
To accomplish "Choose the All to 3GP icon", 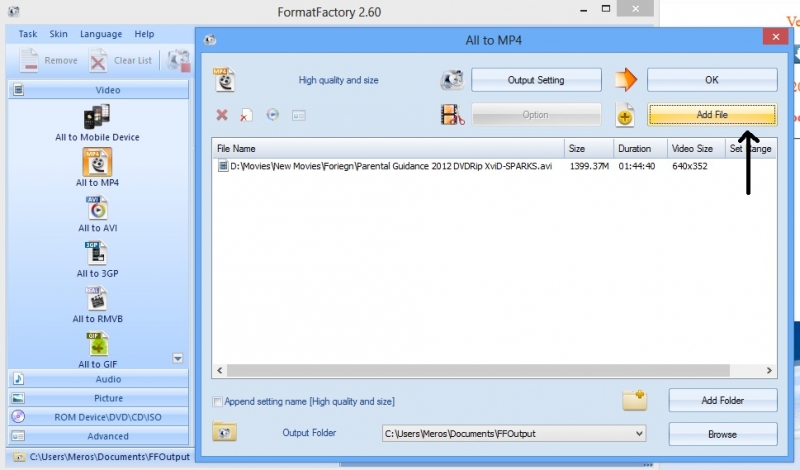I will (x=97, y=254).
